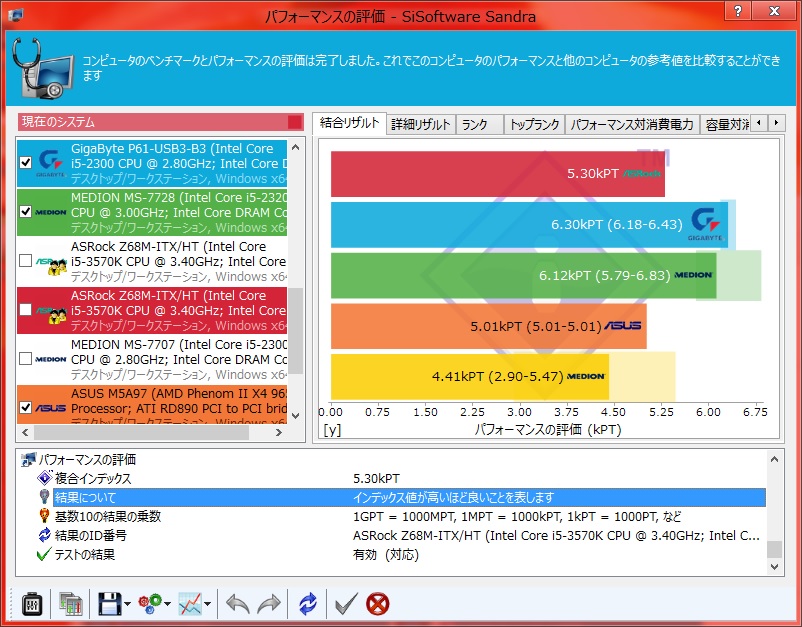
Task: Select the 結果について row
Action: (x=409, y=497)
